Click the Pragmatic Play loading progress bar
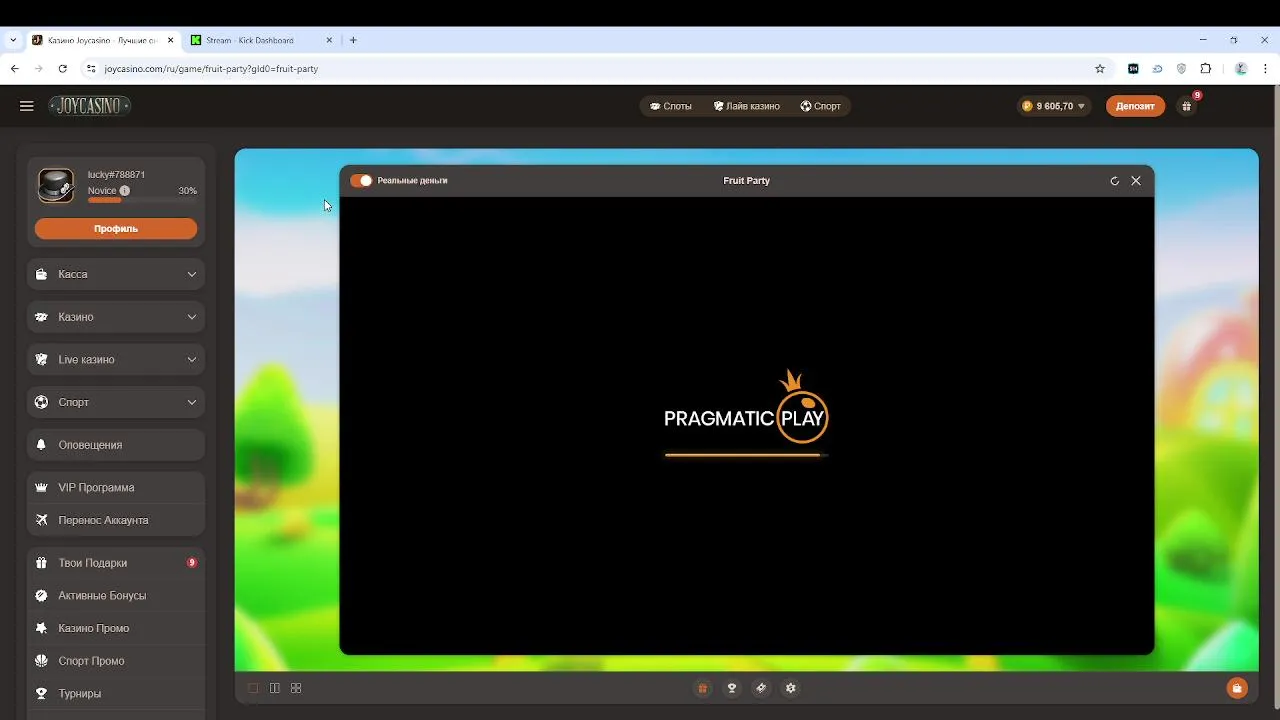1280x720 pixels. (746, 455)
